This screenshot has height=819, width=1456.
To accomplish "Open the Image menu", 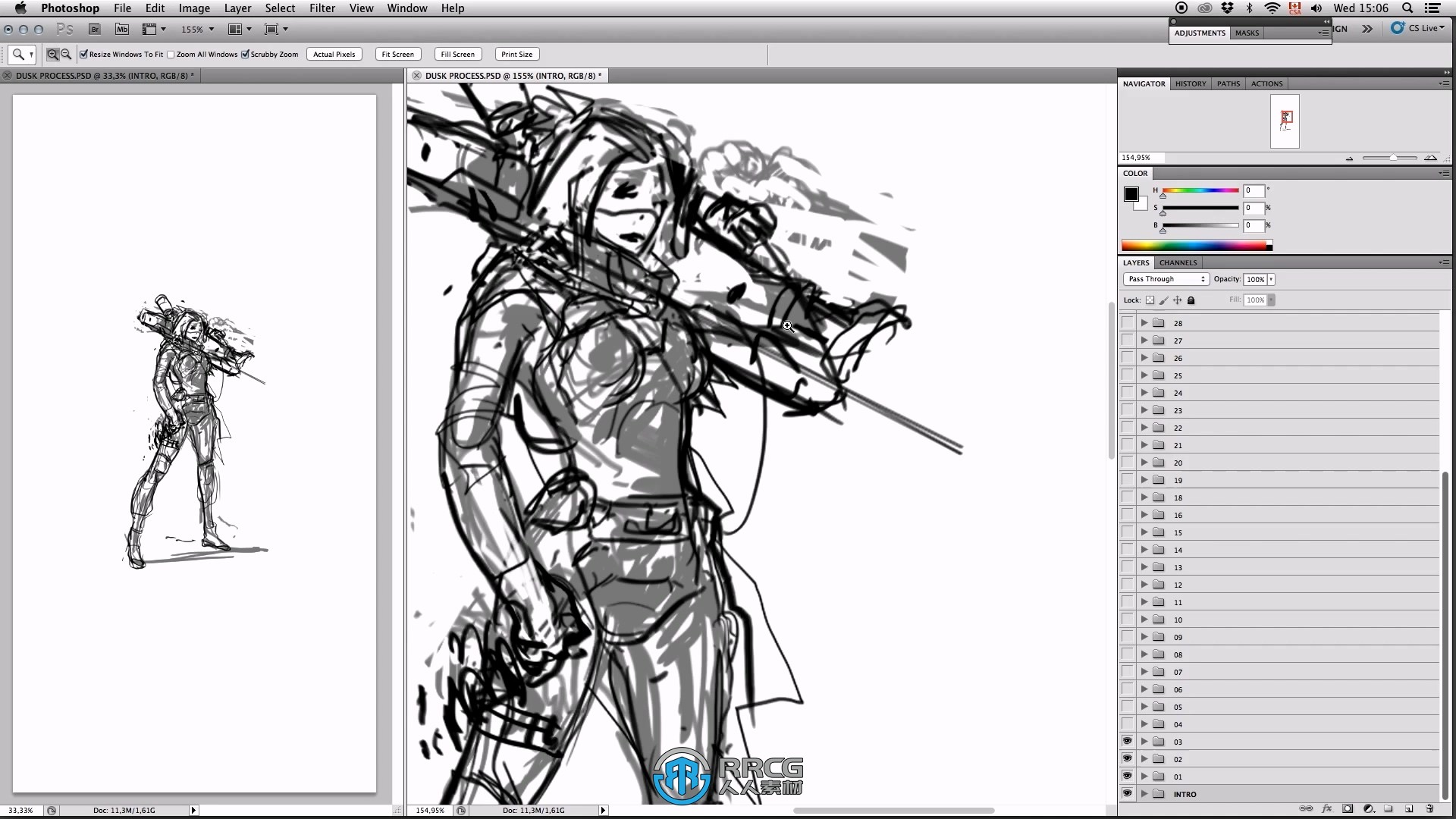I will (194, 8).
